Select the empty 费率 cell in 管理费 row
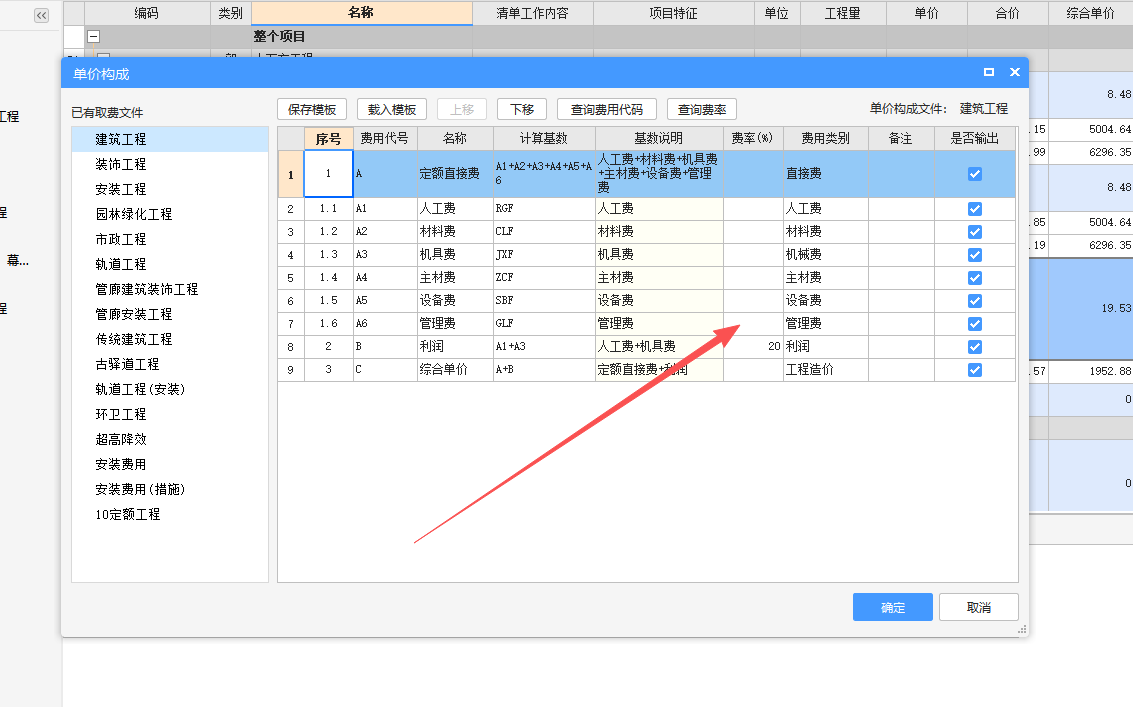 pos(753,324)
